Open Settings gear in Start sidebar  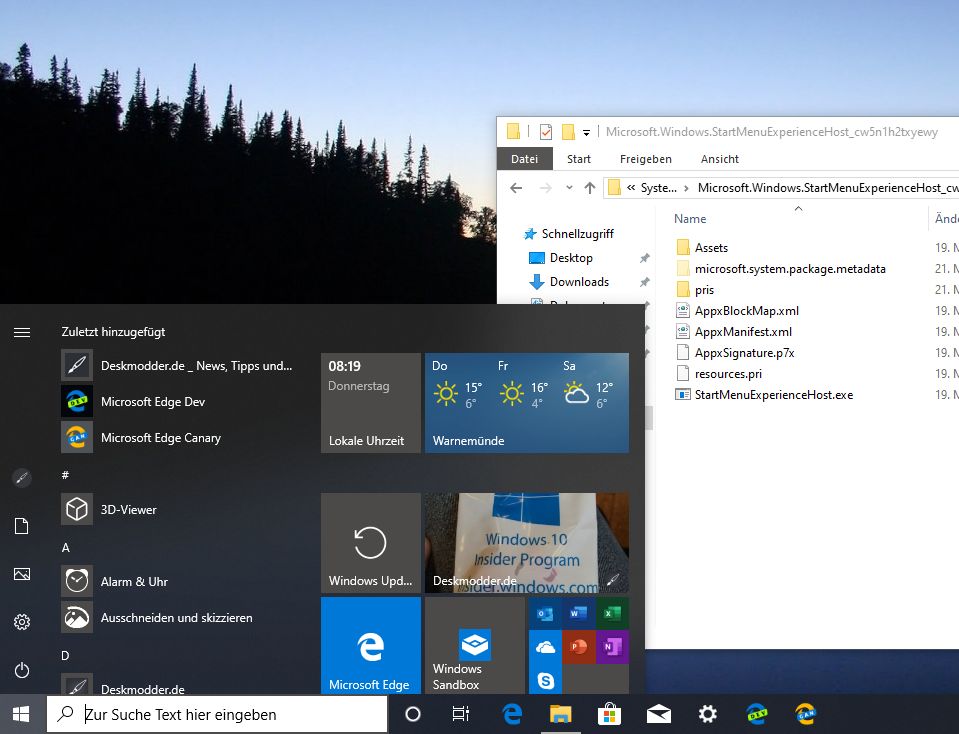[22, 622]
